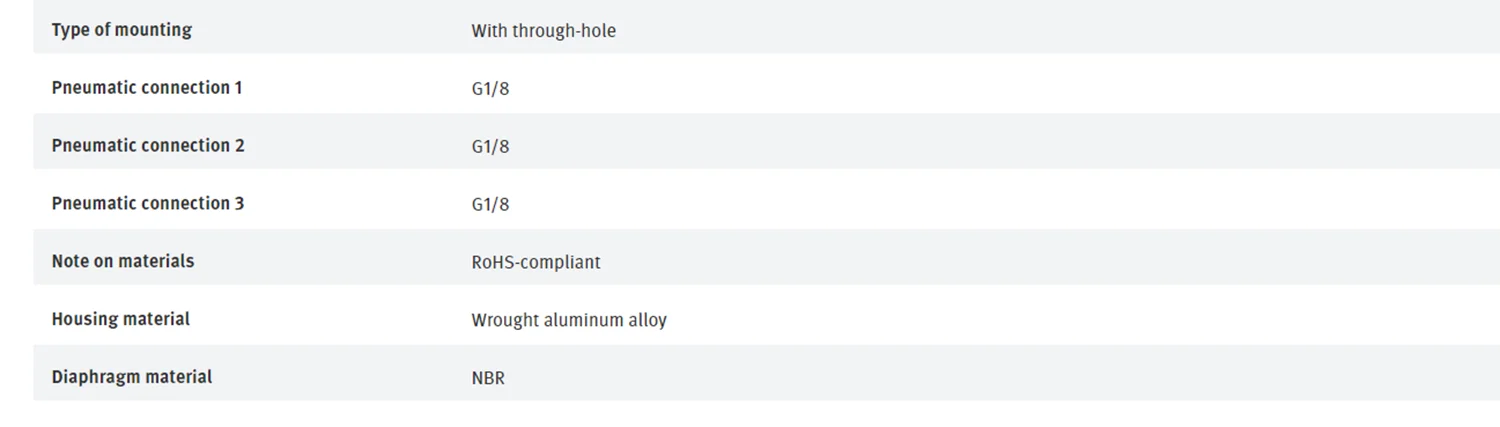Select the Pneumatic connection 2 table row
The width and height of the screenshot is (1500, 427).
point(900,146)
